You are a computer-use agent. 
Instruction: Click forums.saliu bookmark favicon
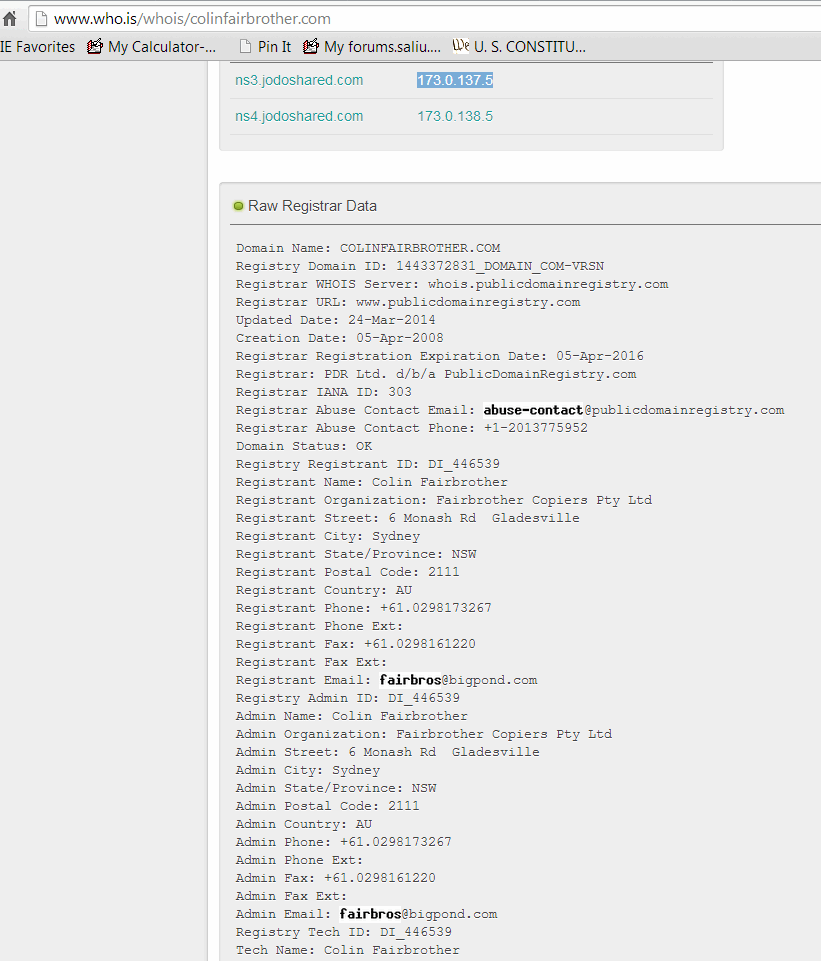(x=311, y=46)
